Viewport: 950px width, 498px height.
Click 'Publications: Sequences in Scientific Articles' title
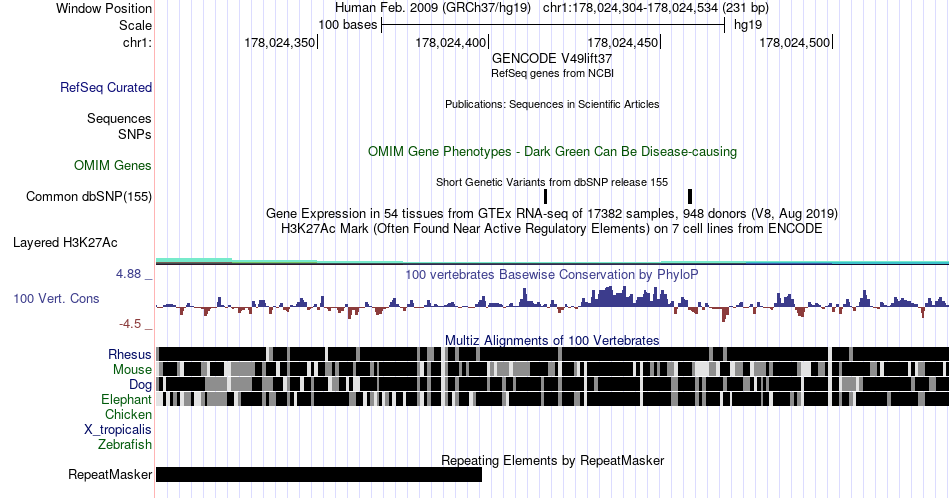552,104
